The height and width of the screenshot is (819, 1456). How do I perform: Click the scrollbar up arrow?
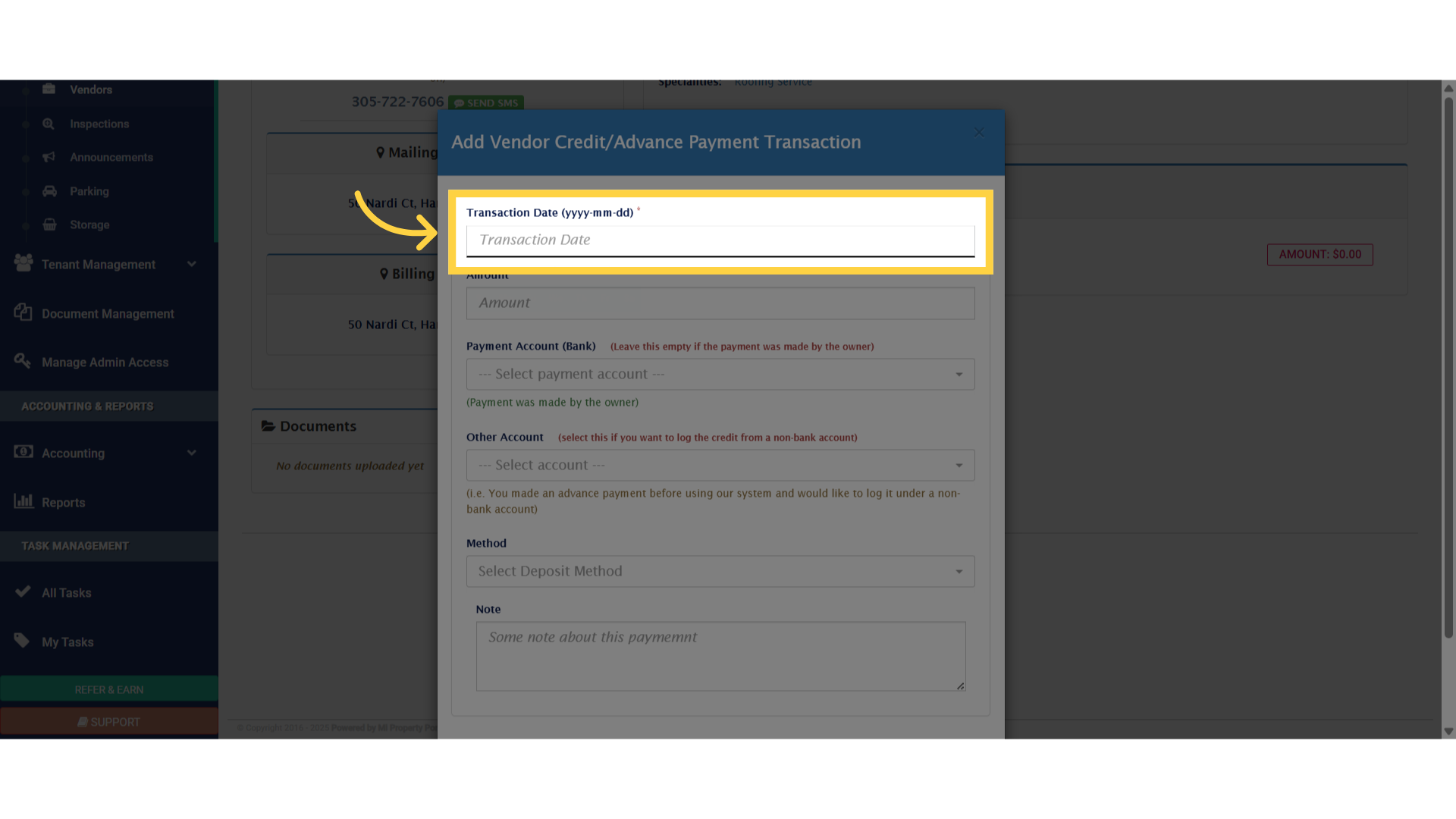coord(1448,88)
